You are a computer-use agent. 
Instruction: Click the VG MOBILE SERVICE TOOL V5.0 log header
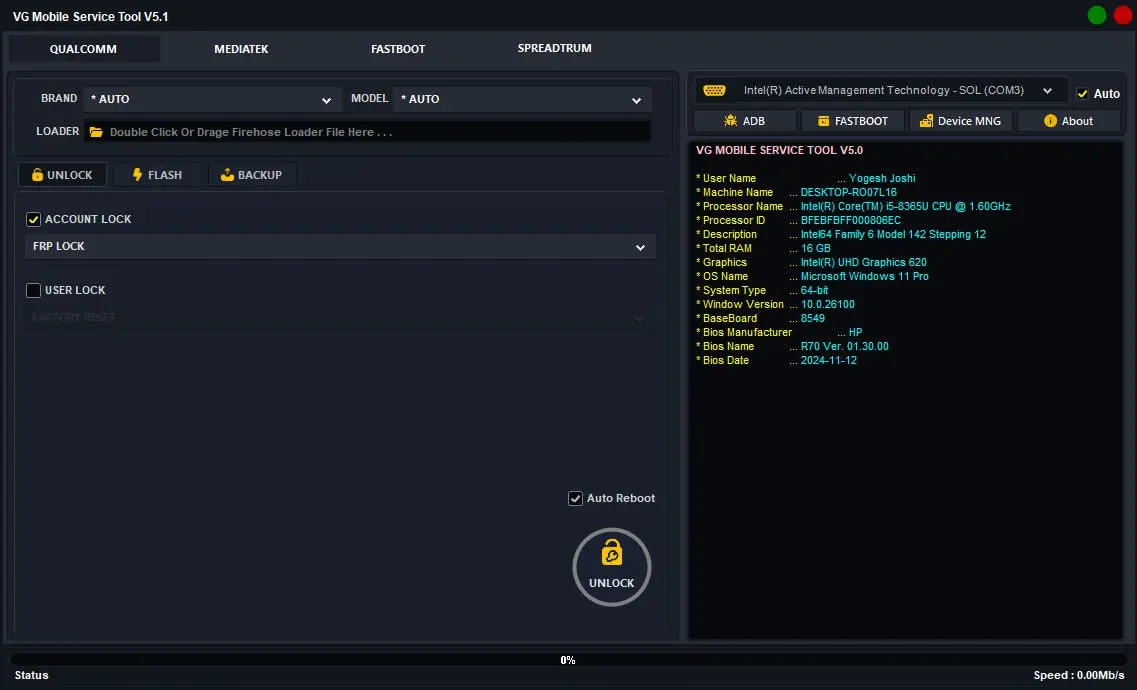tap(780, 150)
